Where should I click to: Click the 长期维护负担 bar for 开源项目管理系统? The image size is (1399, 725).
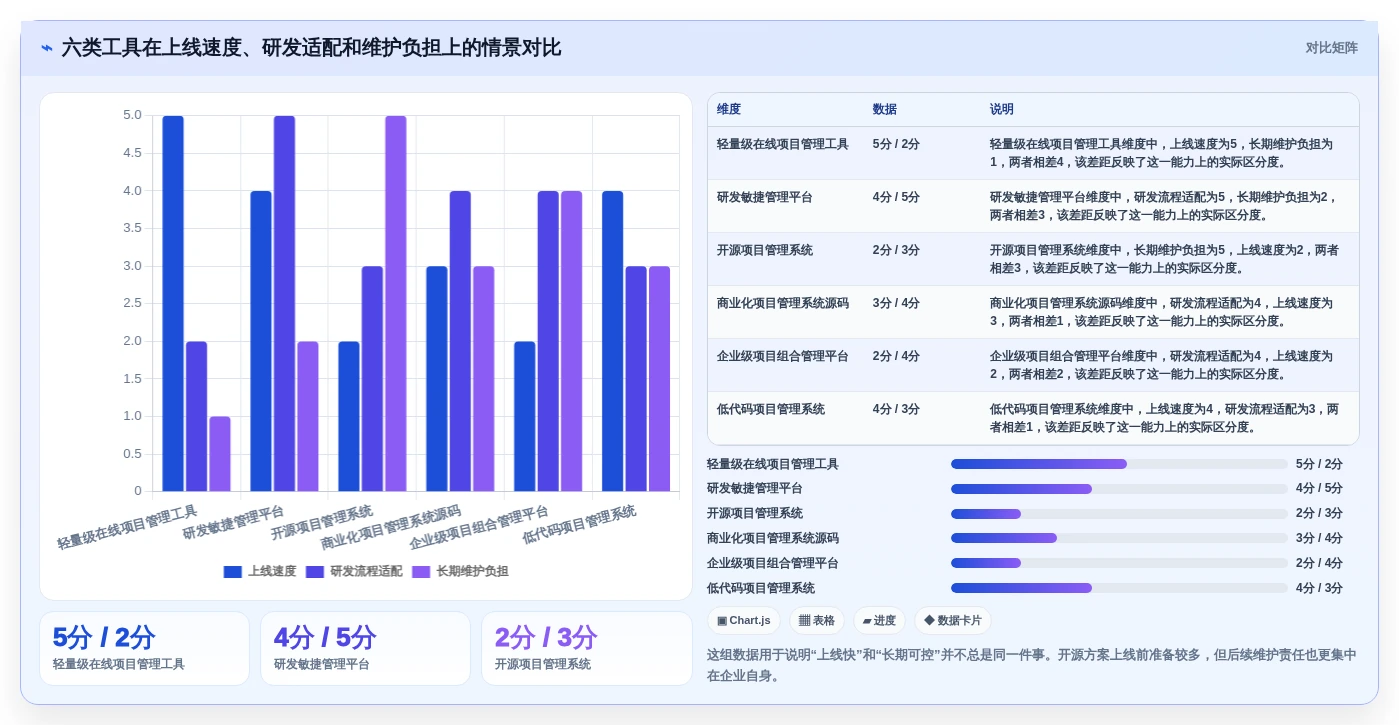click(x=396, y=303)
